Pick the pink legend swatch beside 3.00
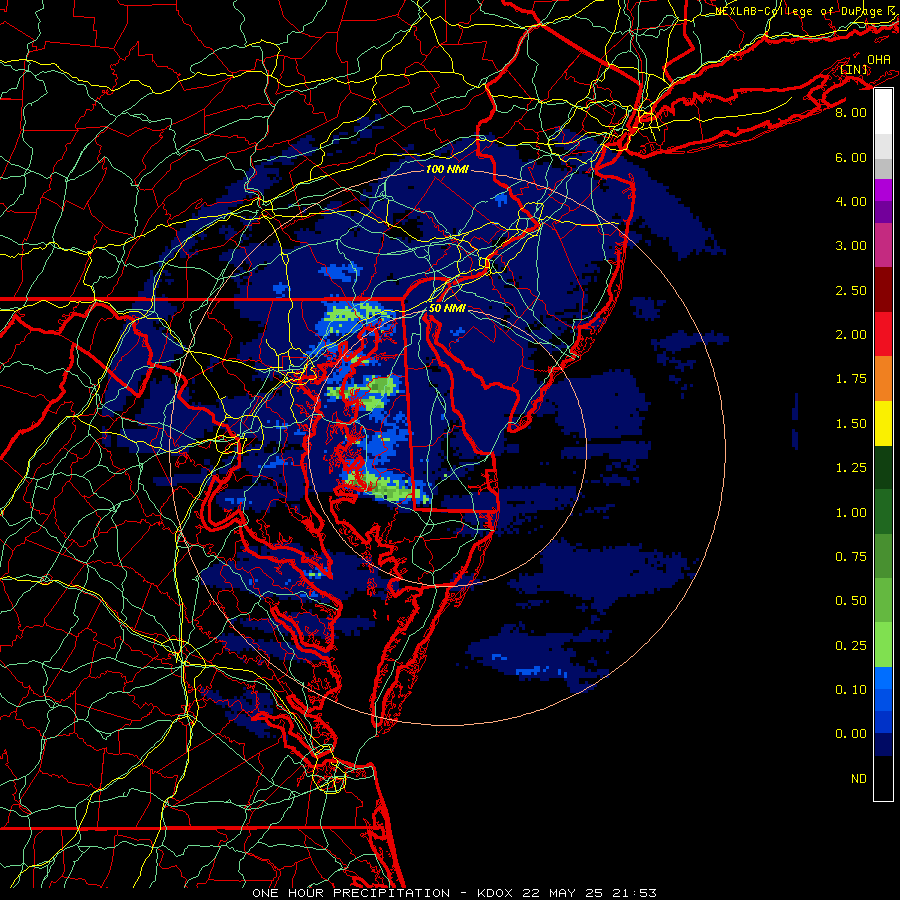This screenshot has height=900, width=900. [x=883, y=246]
